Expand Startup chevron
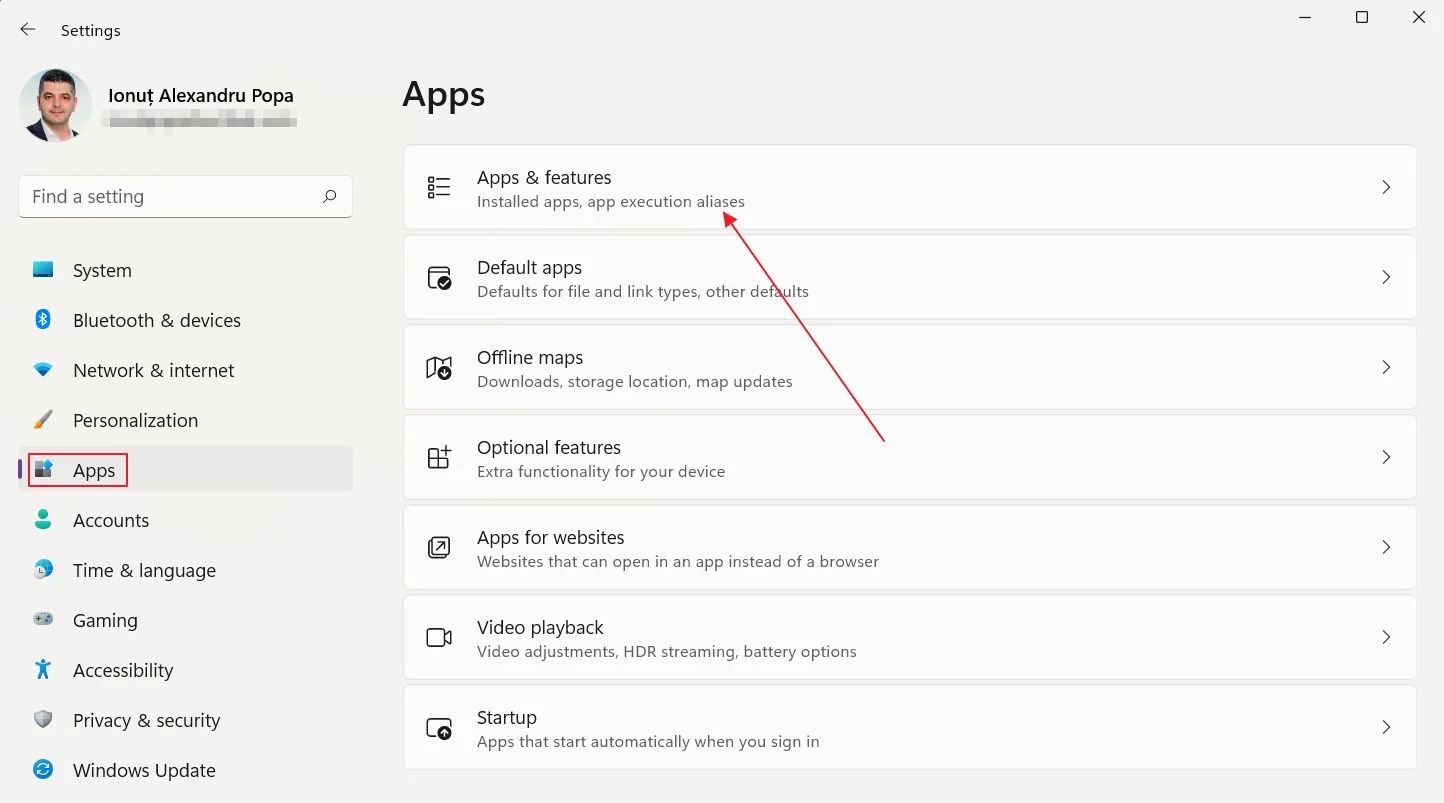This screenshot has height=803, width=1444. pyautogui.click(x=1386, y=727)
